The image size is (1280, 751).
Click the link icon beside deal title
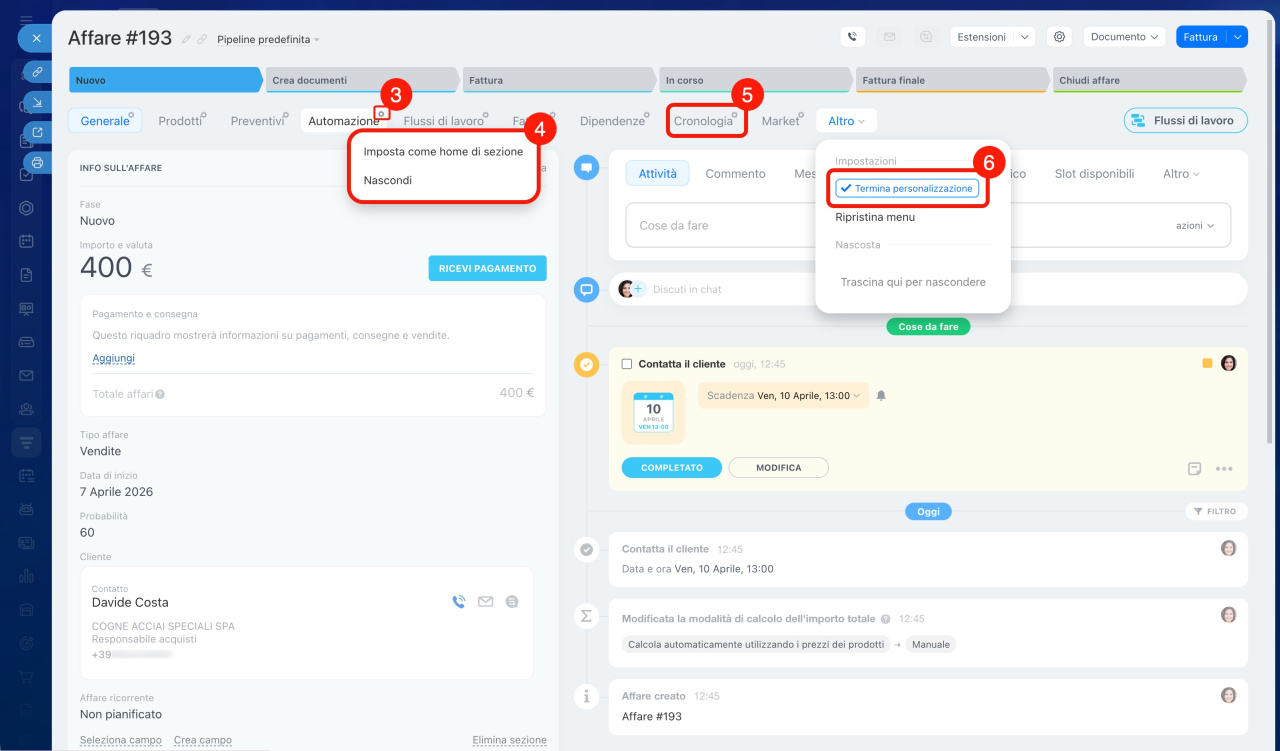[202, 39]
